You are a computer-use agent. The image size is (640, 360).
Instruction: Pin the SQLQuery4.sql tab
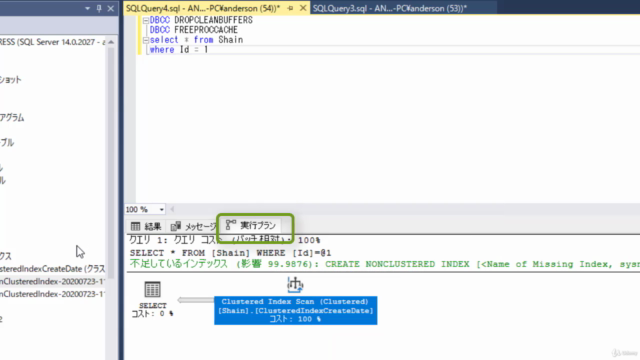click(x=290, y=8)
